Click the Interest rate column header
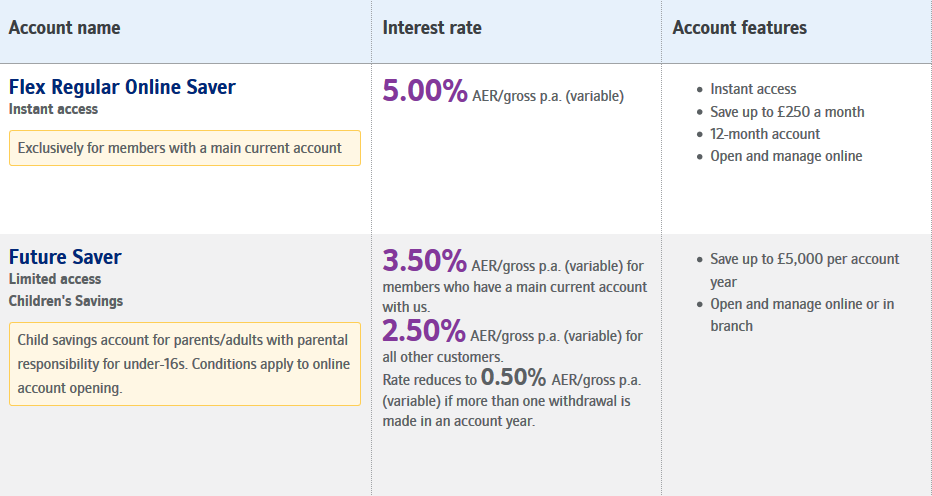This screenshot has height=496, width=932. coord(432,28)
